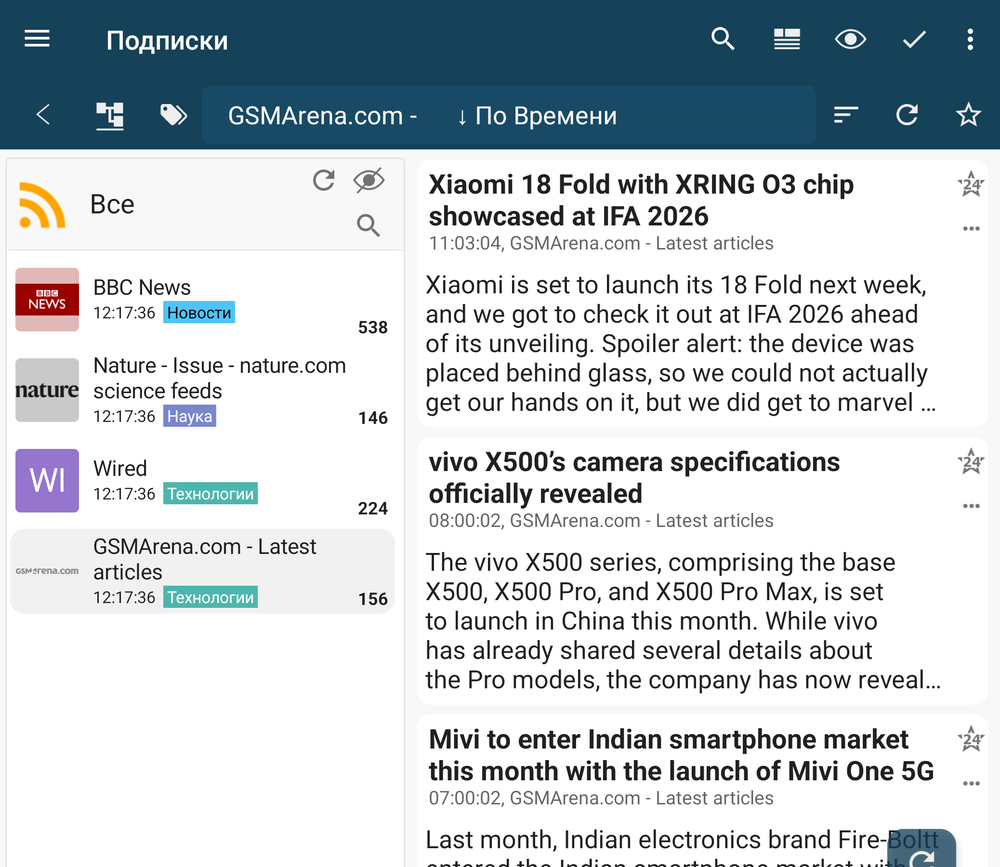Change sort order 'По Времени'

537,116
